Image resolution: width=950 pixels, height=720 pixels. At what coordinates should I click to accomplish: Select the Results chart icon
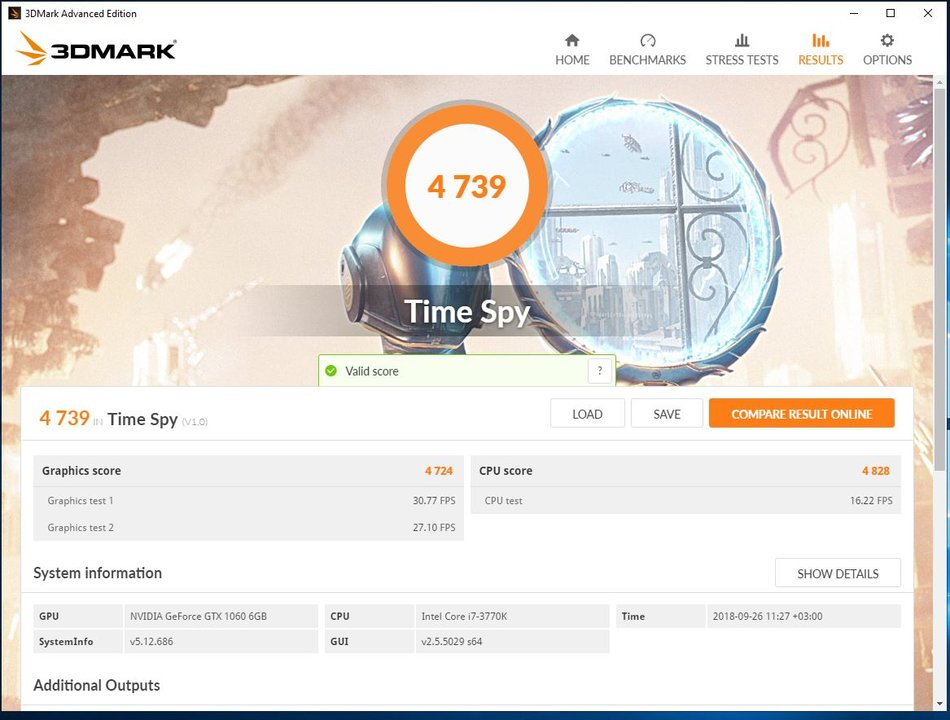click(820, 41)
